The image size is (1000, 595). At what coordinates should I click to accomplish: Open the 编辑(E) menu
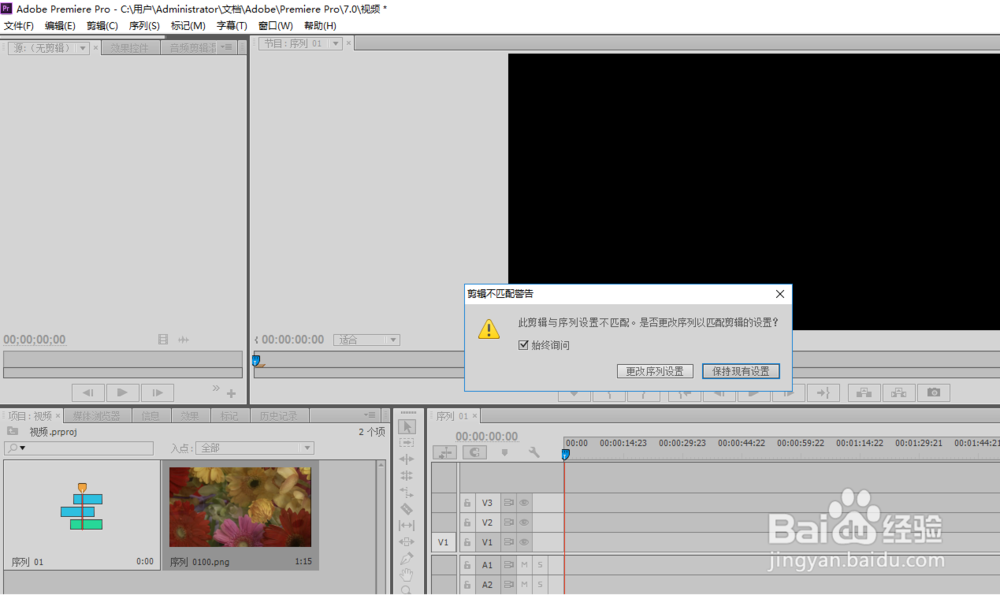[x=60, y=26]
